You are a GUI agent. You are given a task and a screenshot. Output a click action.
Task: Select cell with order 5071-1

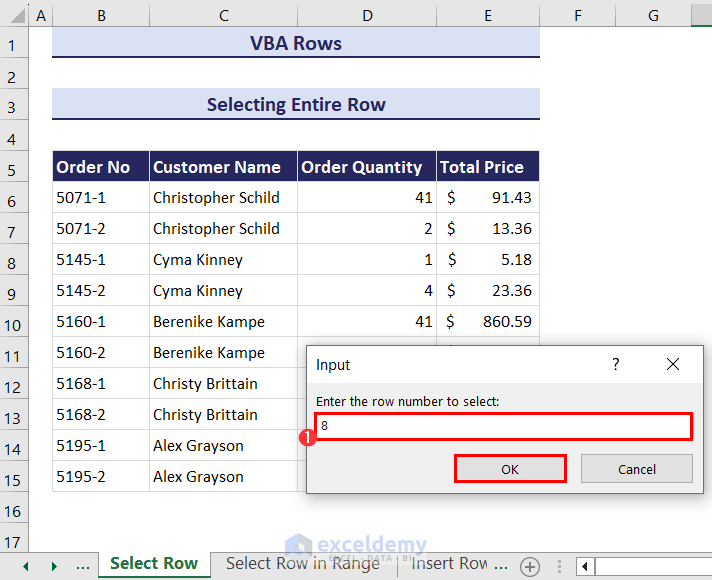click(x=101, y=198)
